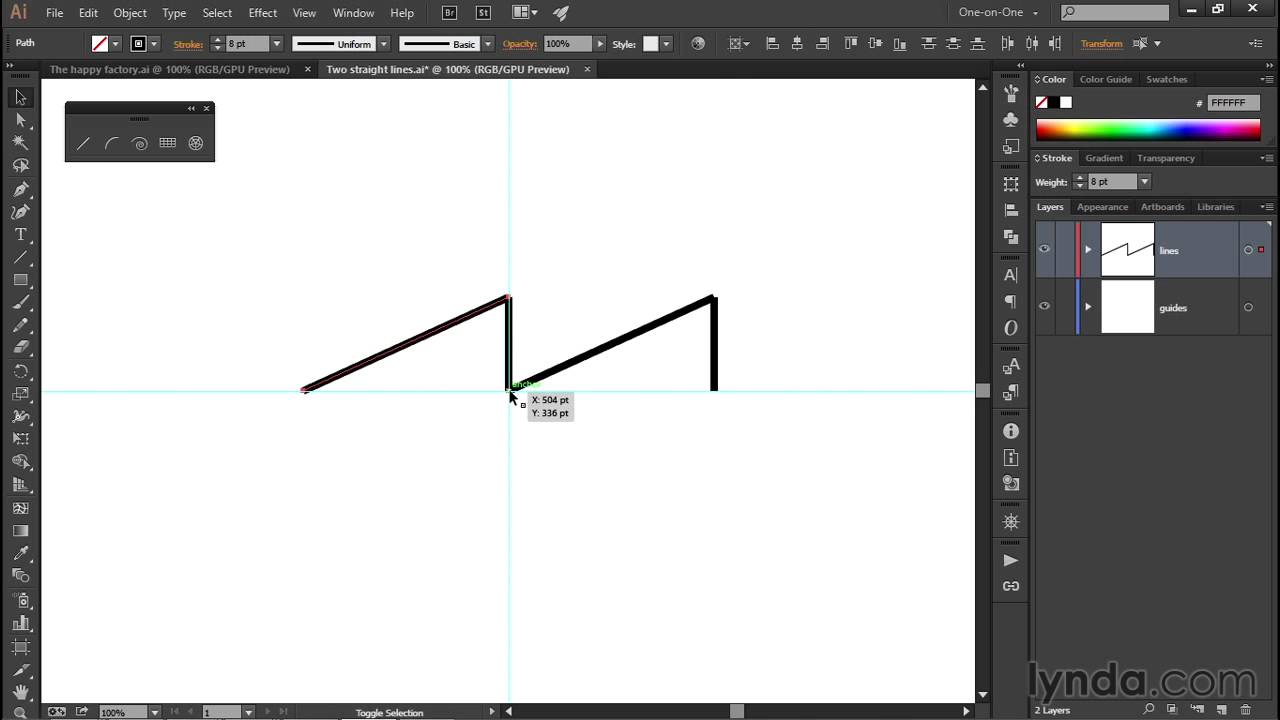Image resolution: width=1280 pixels, height=720 pixels.
Task: Close the floating line tools panel
Action: click(207, 108)
